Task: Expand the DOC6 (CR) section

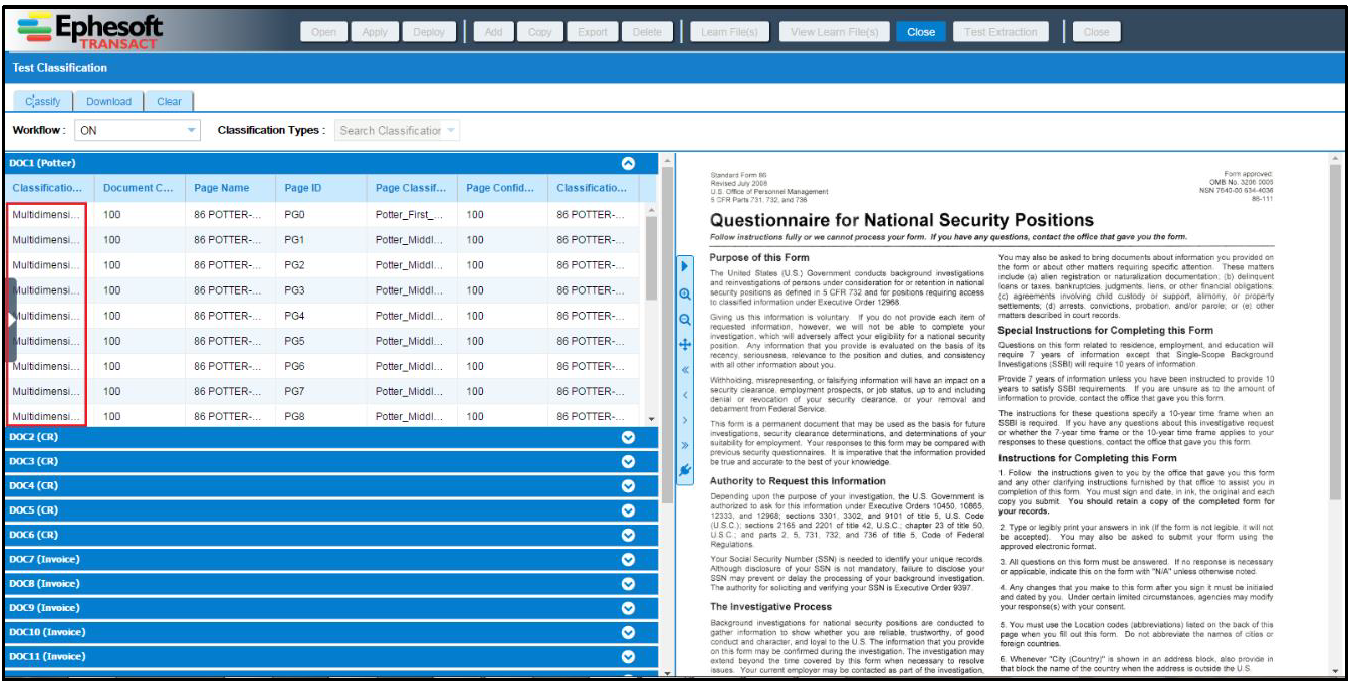Action: [628, 535]
